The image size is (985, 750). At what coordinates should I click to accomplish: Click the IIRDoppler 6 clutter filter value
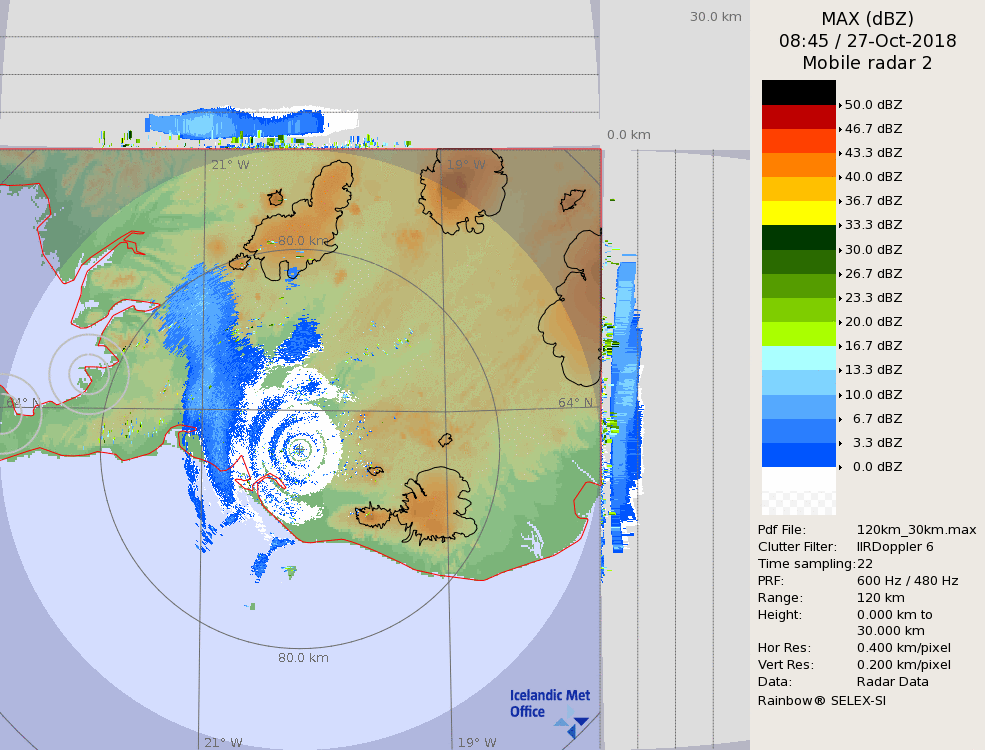(895, 547)
